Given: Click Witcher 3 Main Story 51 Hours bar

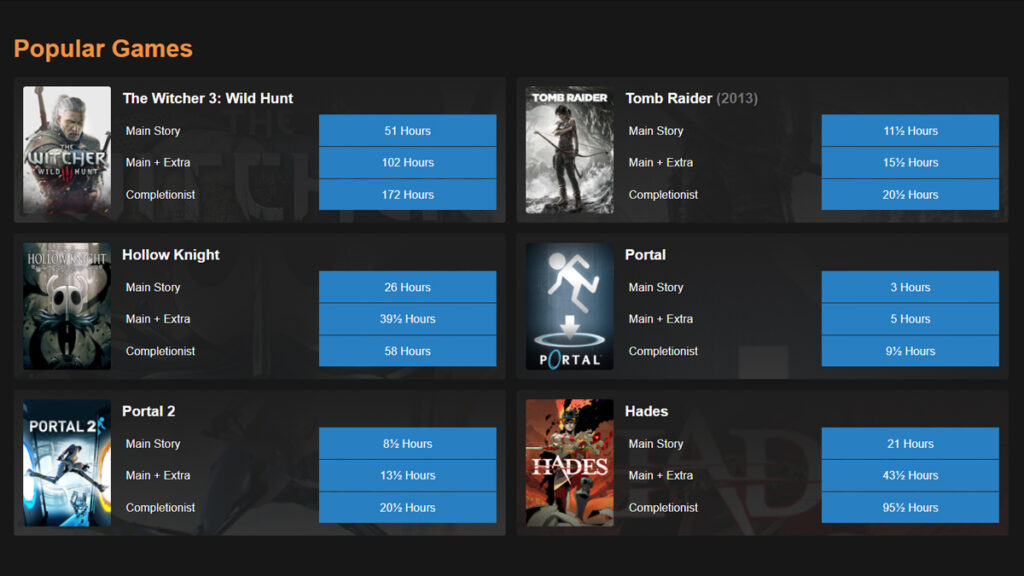Looking at the screenshot, I should [x=408, y=131].
